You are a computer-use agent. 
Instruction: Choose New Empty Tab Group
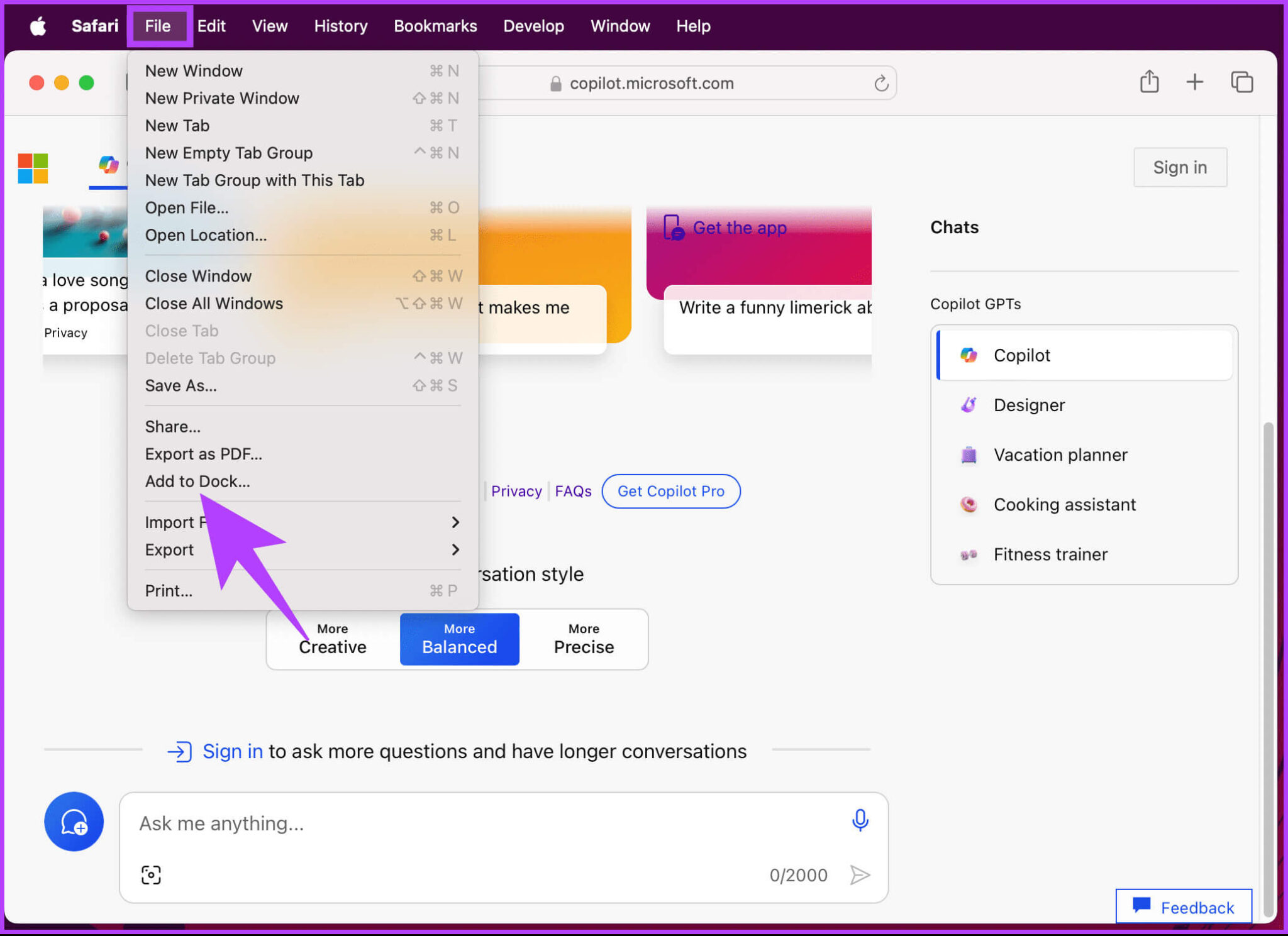[303, 153]
